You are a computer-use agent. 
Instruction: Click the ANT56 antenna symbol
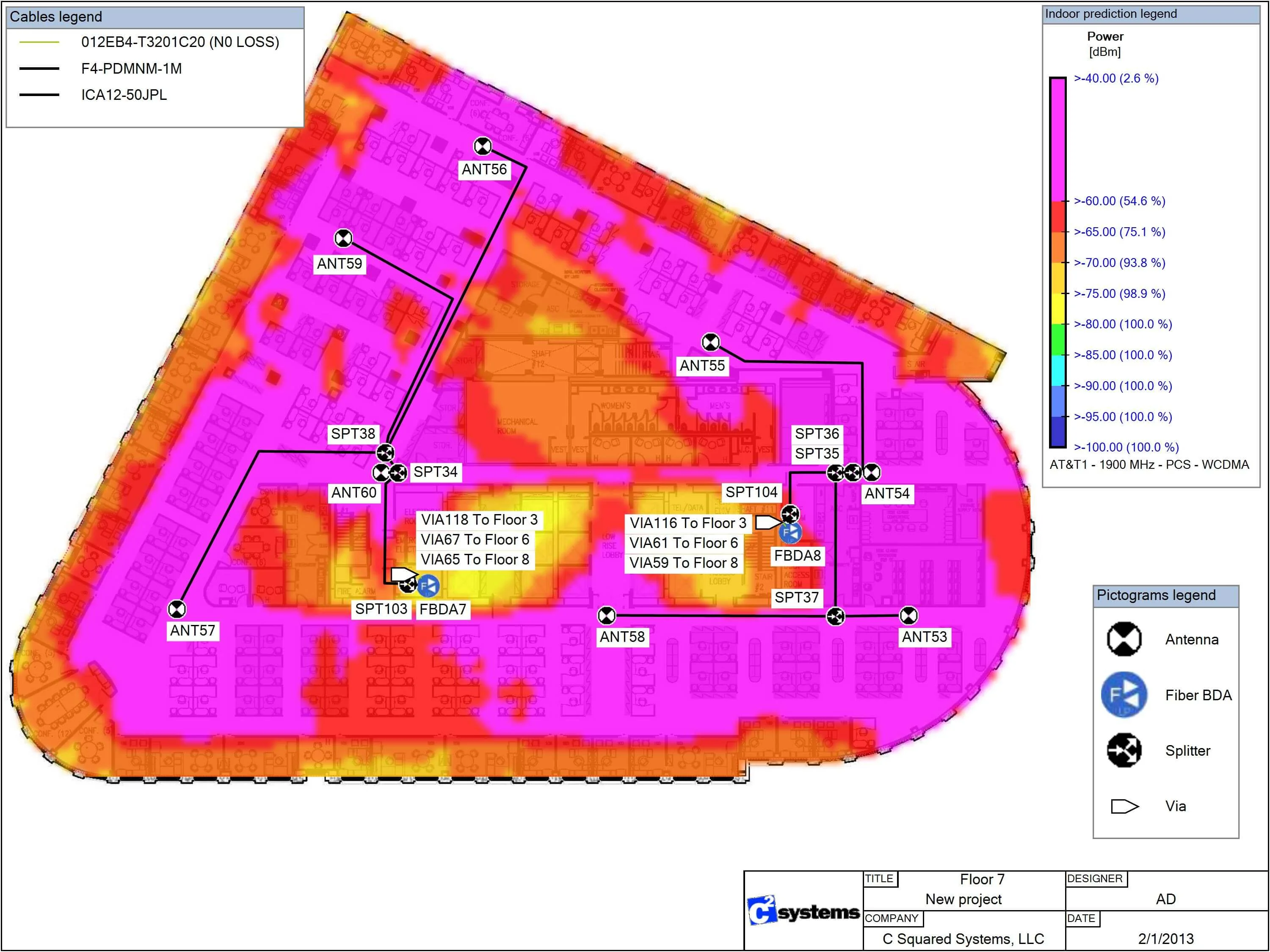tap(482, 147)
